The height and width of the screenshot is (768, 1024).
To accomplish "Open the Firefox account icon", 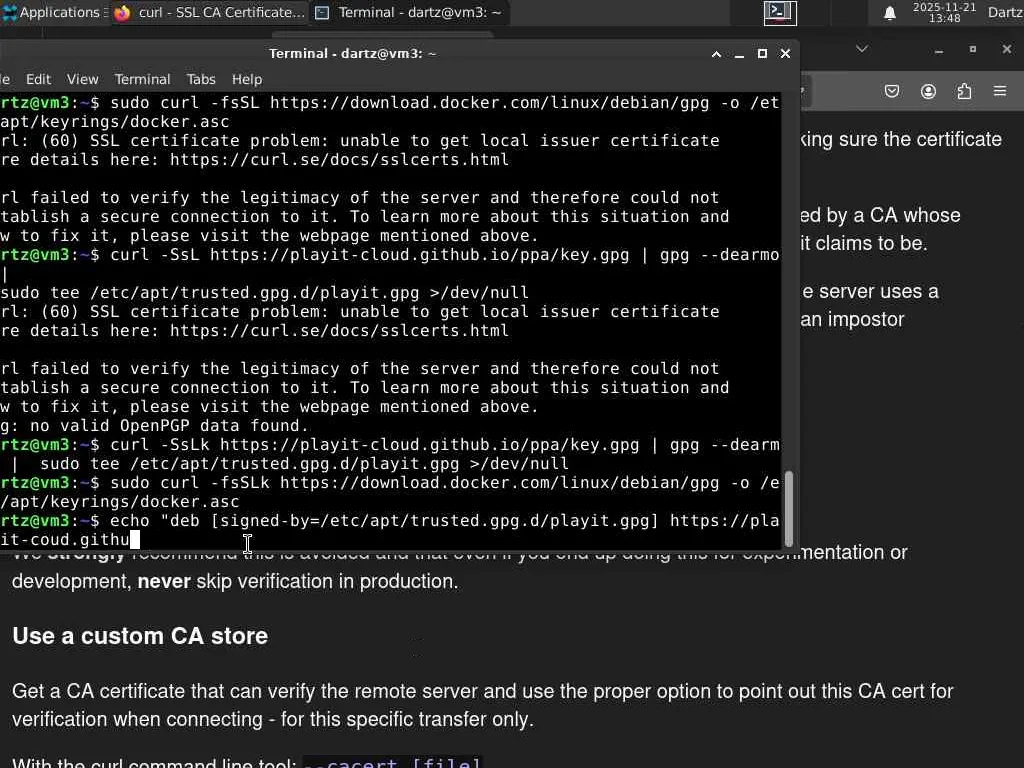I will coord(928,91).
